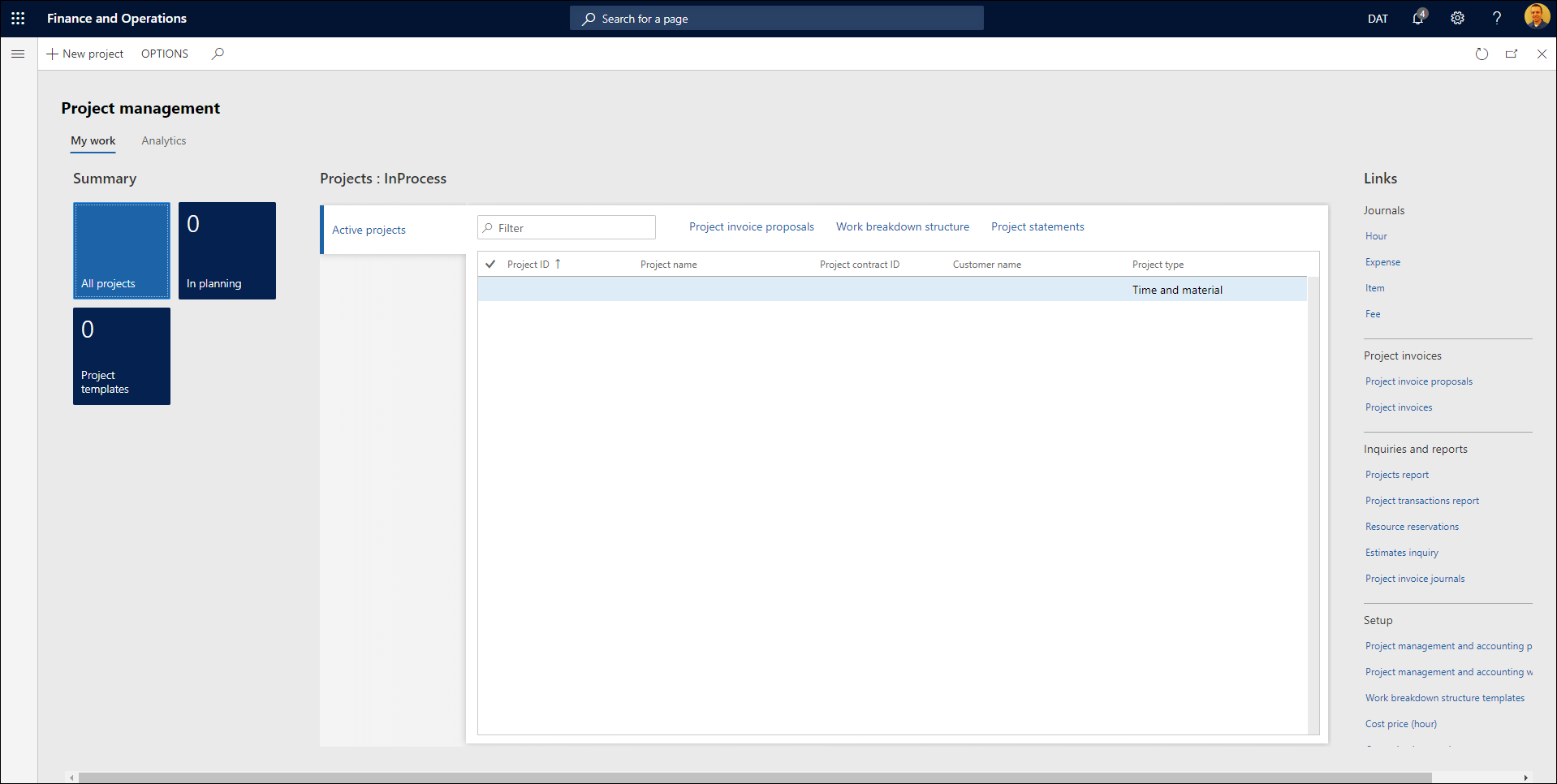Open the Fee journal link
Screen dimensions: 1557x784
1373,314
